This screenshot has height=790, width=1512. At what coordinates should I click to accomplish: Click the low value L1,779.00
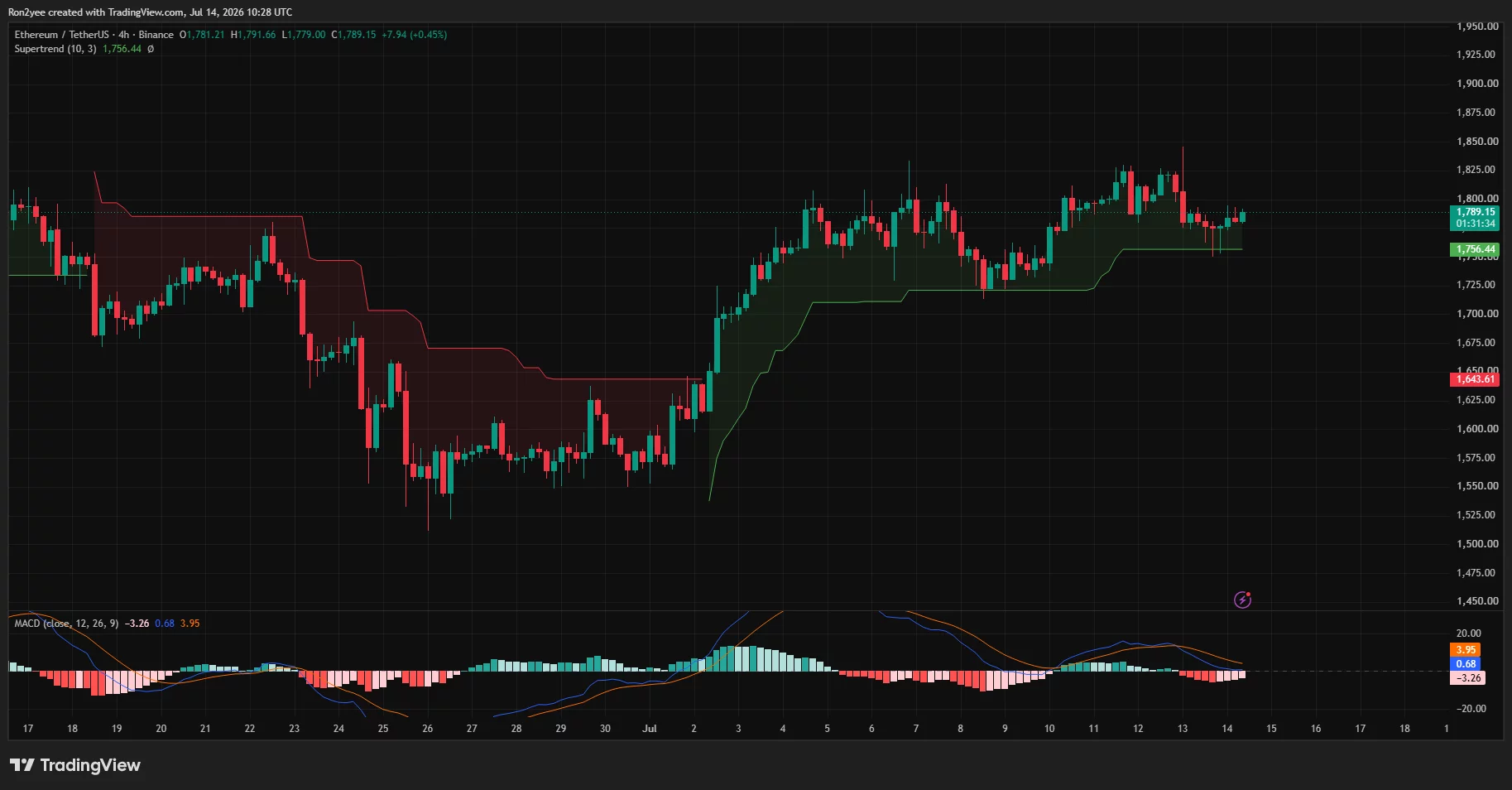point(304,35)
